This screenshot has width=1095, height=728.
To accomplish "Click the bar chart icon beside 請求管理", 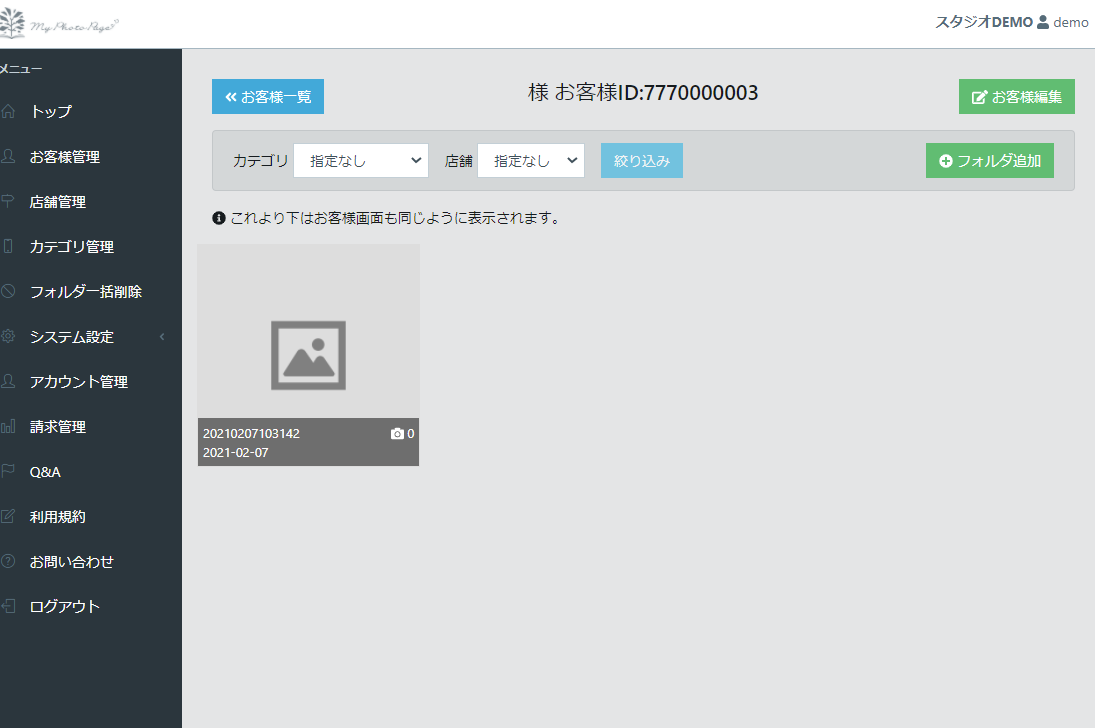I will 9,427.
